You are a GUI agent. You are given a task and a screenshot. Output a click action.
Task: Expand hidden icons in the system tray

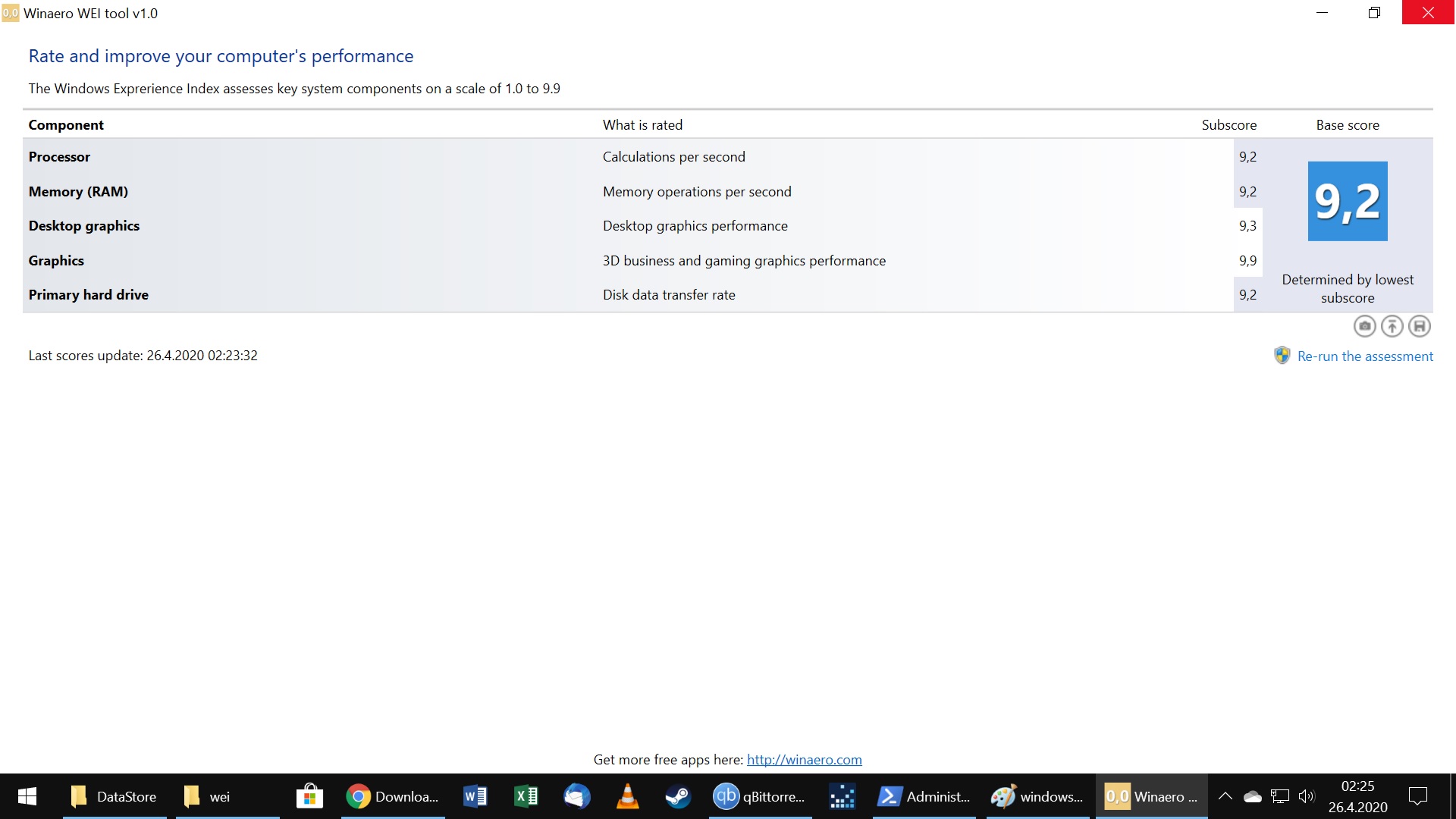1225,796
